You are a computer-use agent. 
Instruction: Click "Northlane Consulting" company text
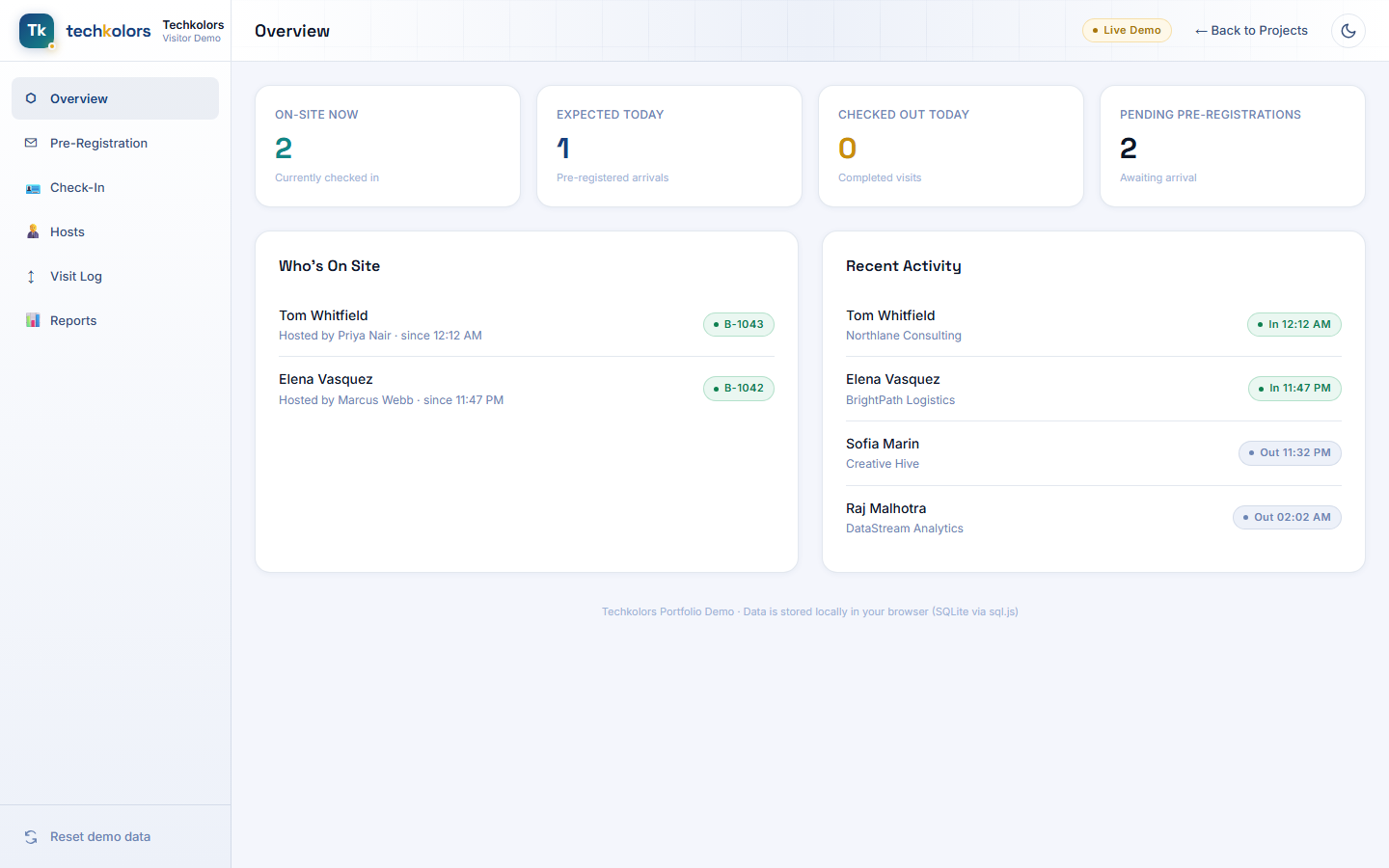904,336
